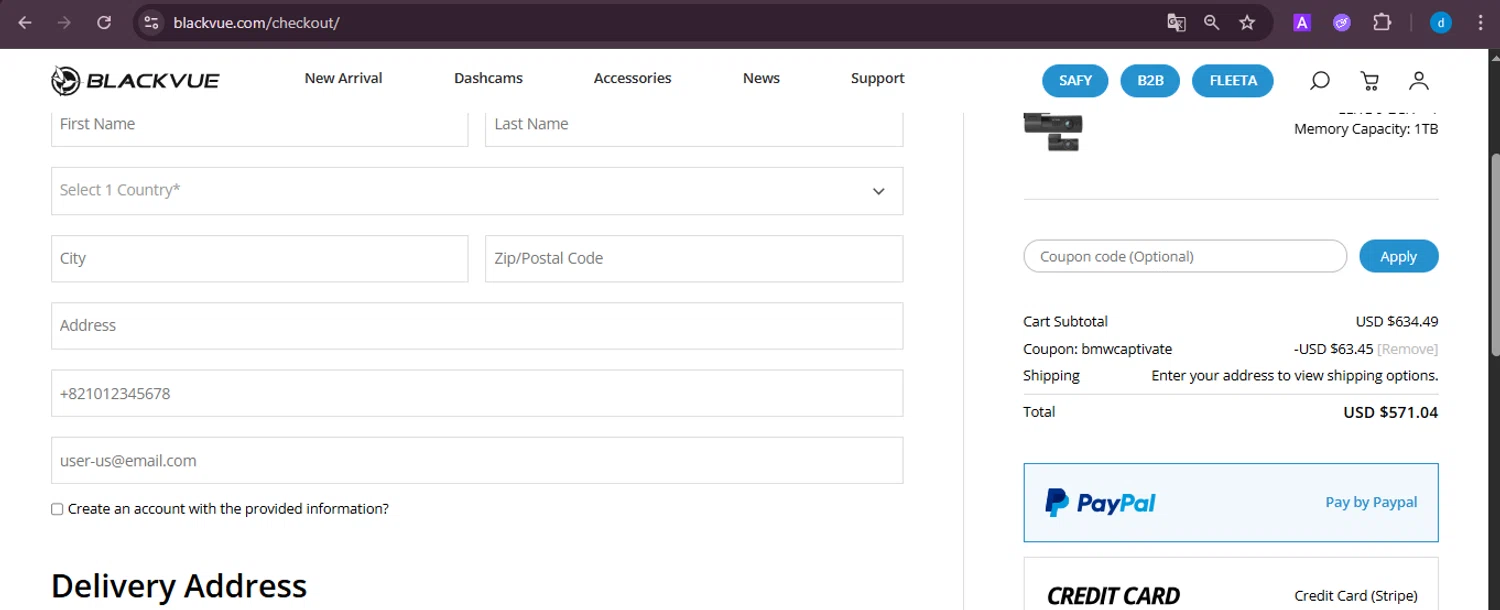
Task: Click the Coupon code (Optional) field
Action: [x=1185, y=256]
